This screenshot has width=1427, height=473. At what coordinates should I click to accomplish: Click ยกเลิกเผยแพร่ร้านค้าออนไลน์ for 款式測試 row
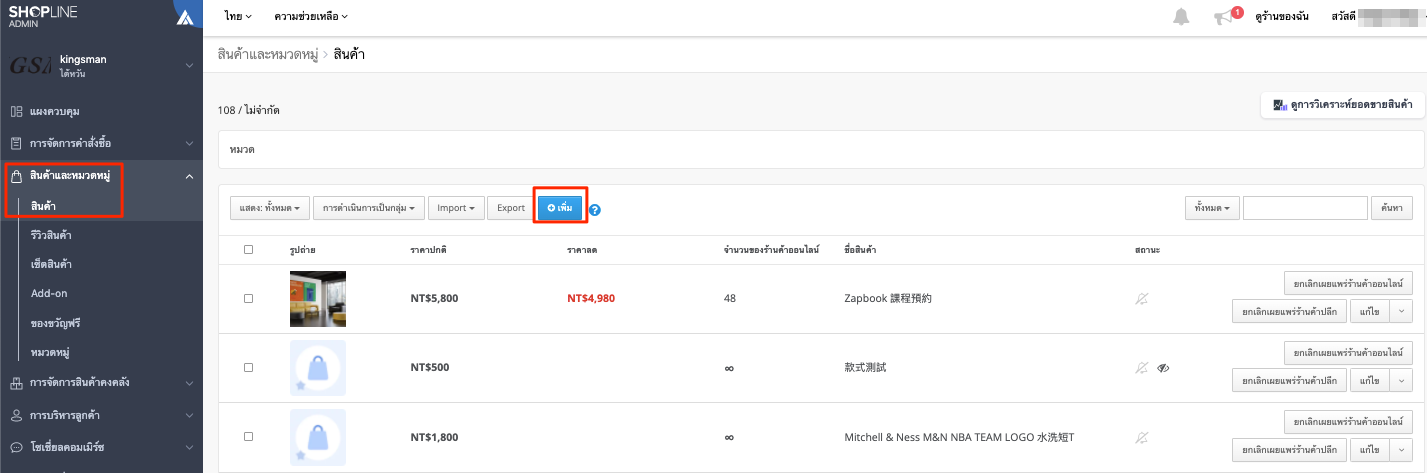1347,352
